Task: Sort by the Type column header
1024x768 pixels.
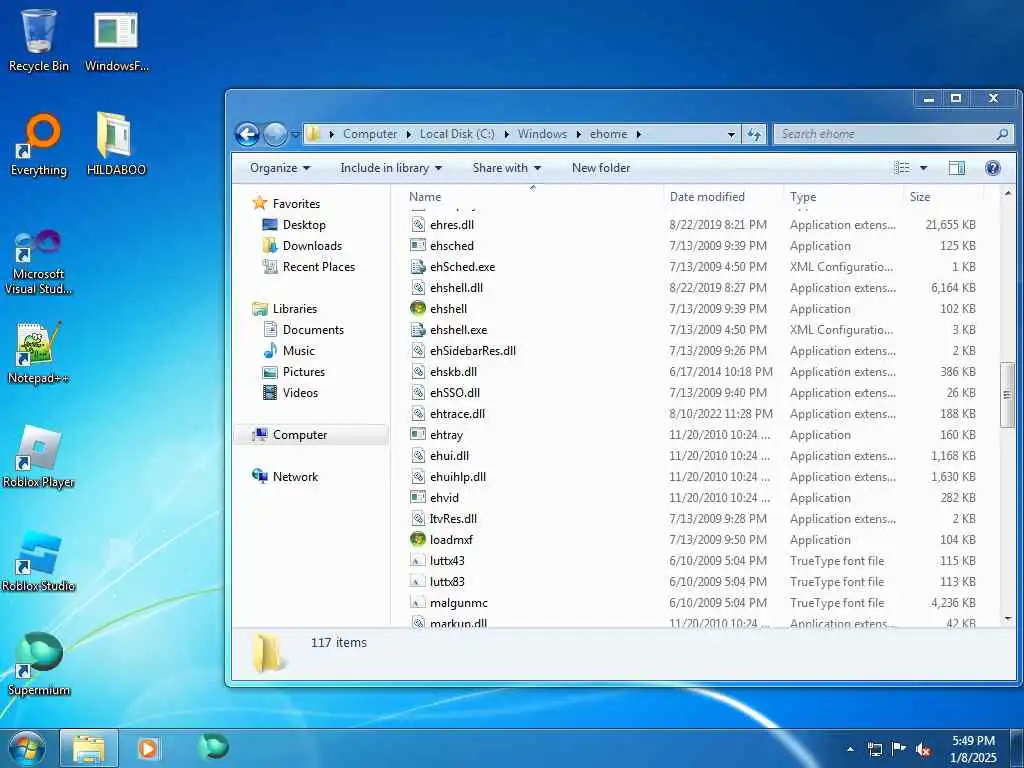Action: click(x=844, y=197)
